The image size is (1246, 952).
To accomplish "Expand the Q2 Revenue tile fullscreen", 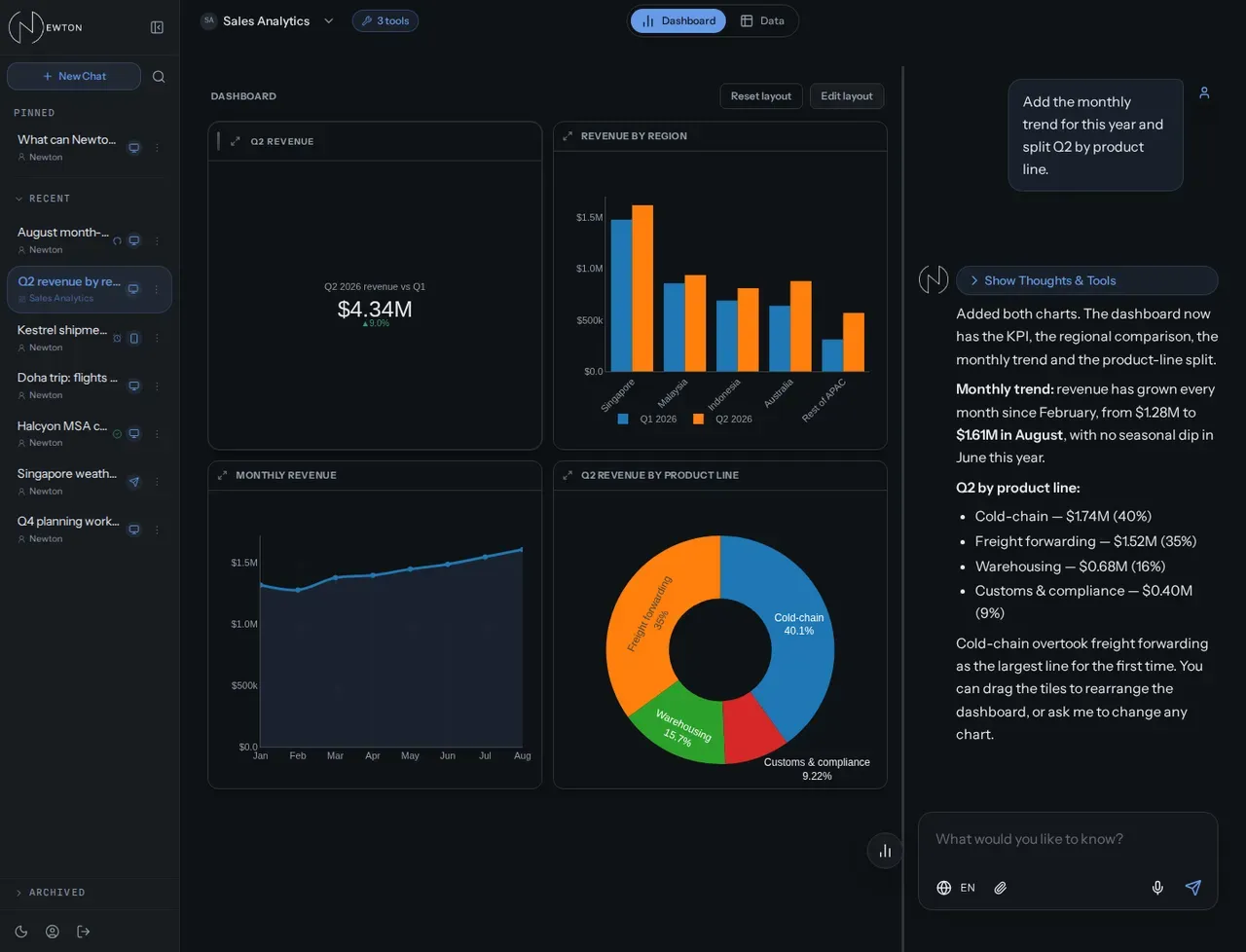I will point(235,141).
